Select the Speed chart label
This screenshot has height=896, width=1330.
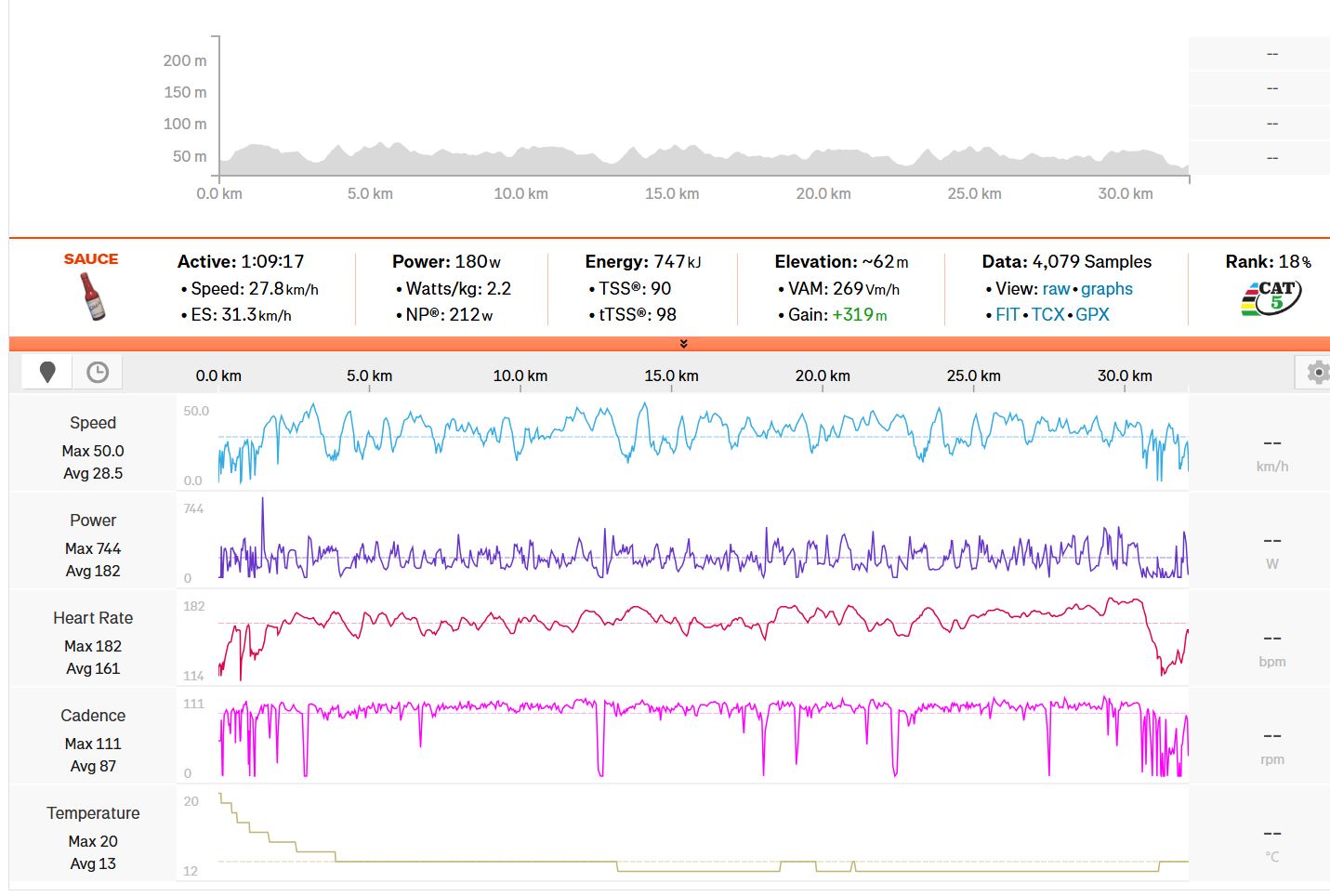93,423
